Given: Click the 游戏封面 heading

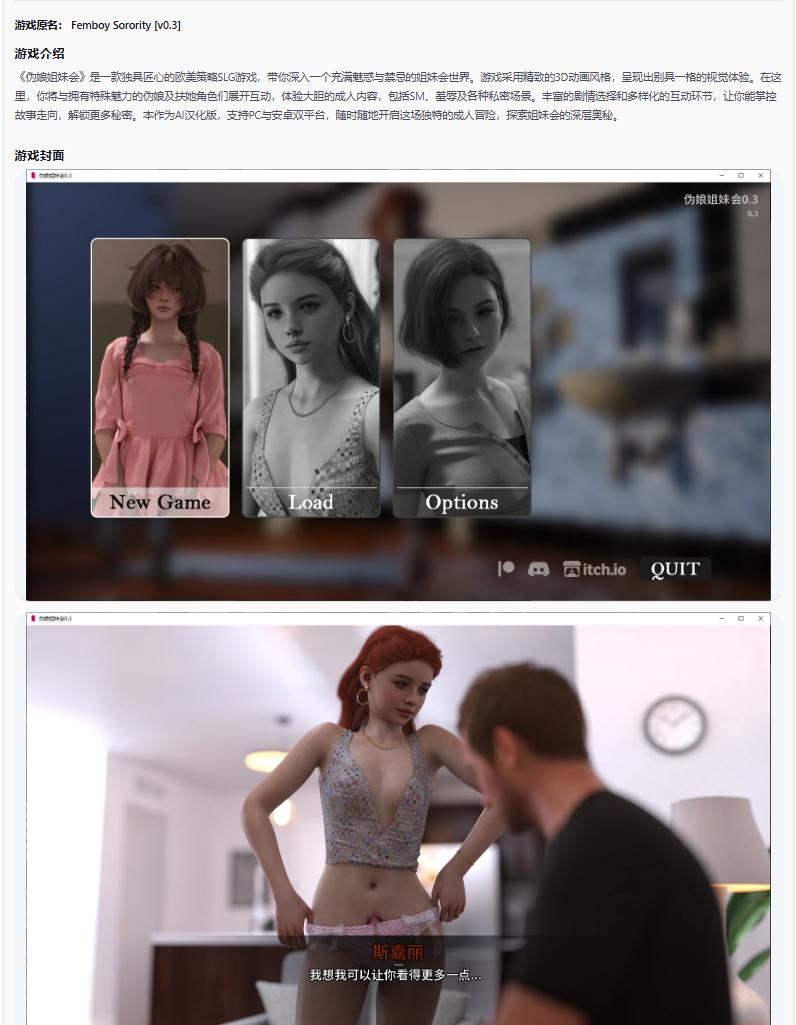Looking at the screenshot, I should 39,156.
